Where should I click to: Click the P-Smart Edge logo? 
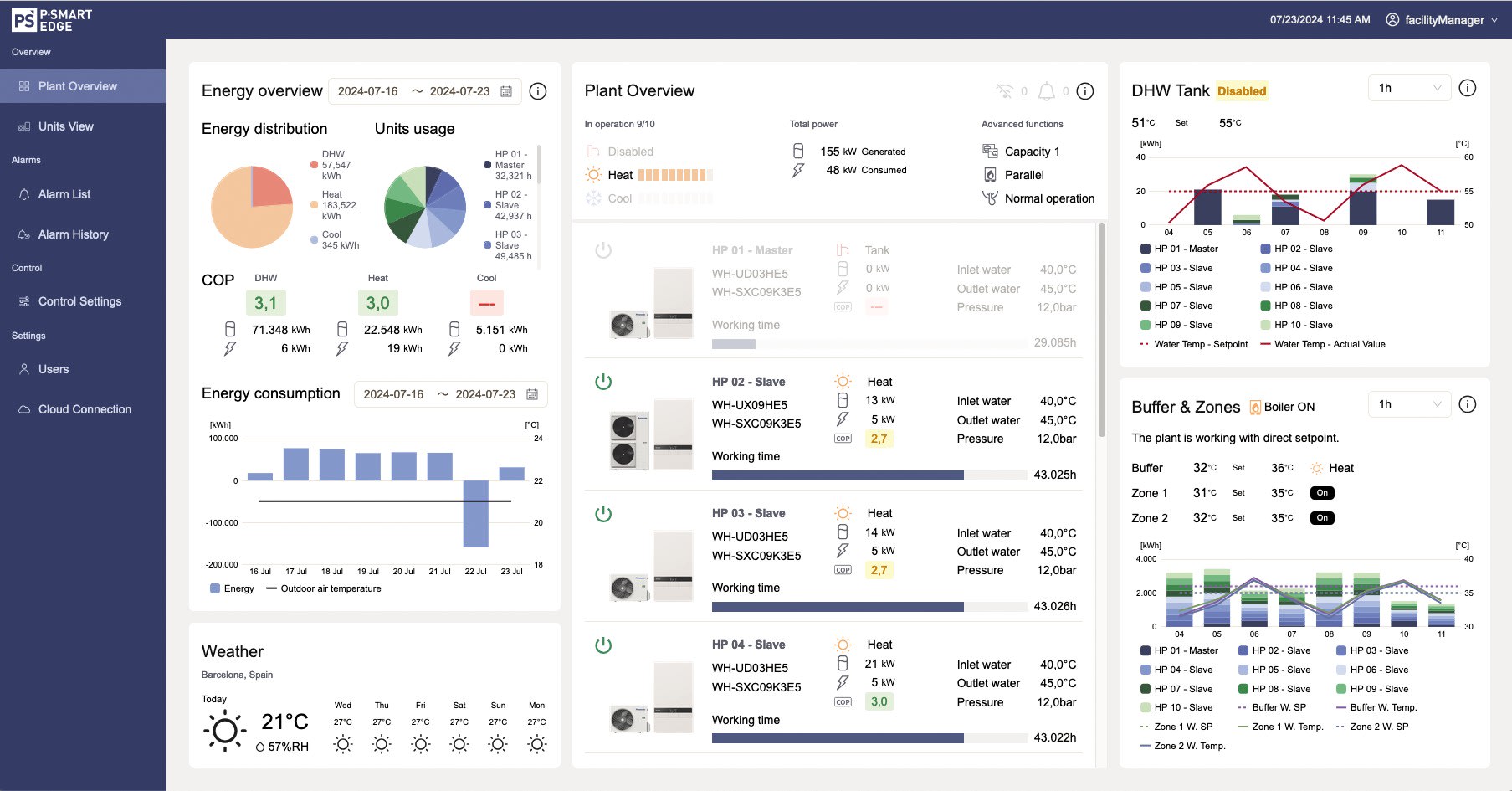[52, 19]
